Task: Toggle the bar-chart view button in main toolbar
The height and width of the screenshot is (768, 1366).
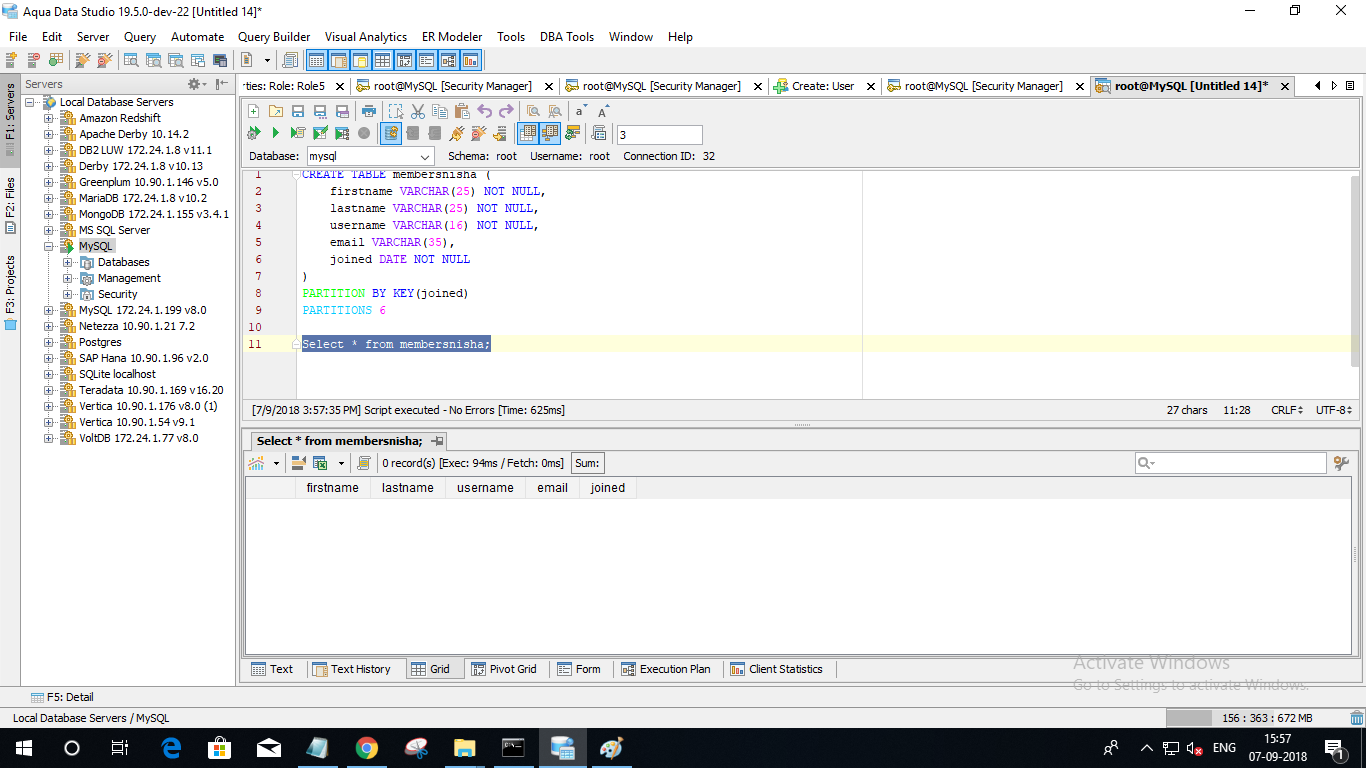Action: tap(470, 60)
